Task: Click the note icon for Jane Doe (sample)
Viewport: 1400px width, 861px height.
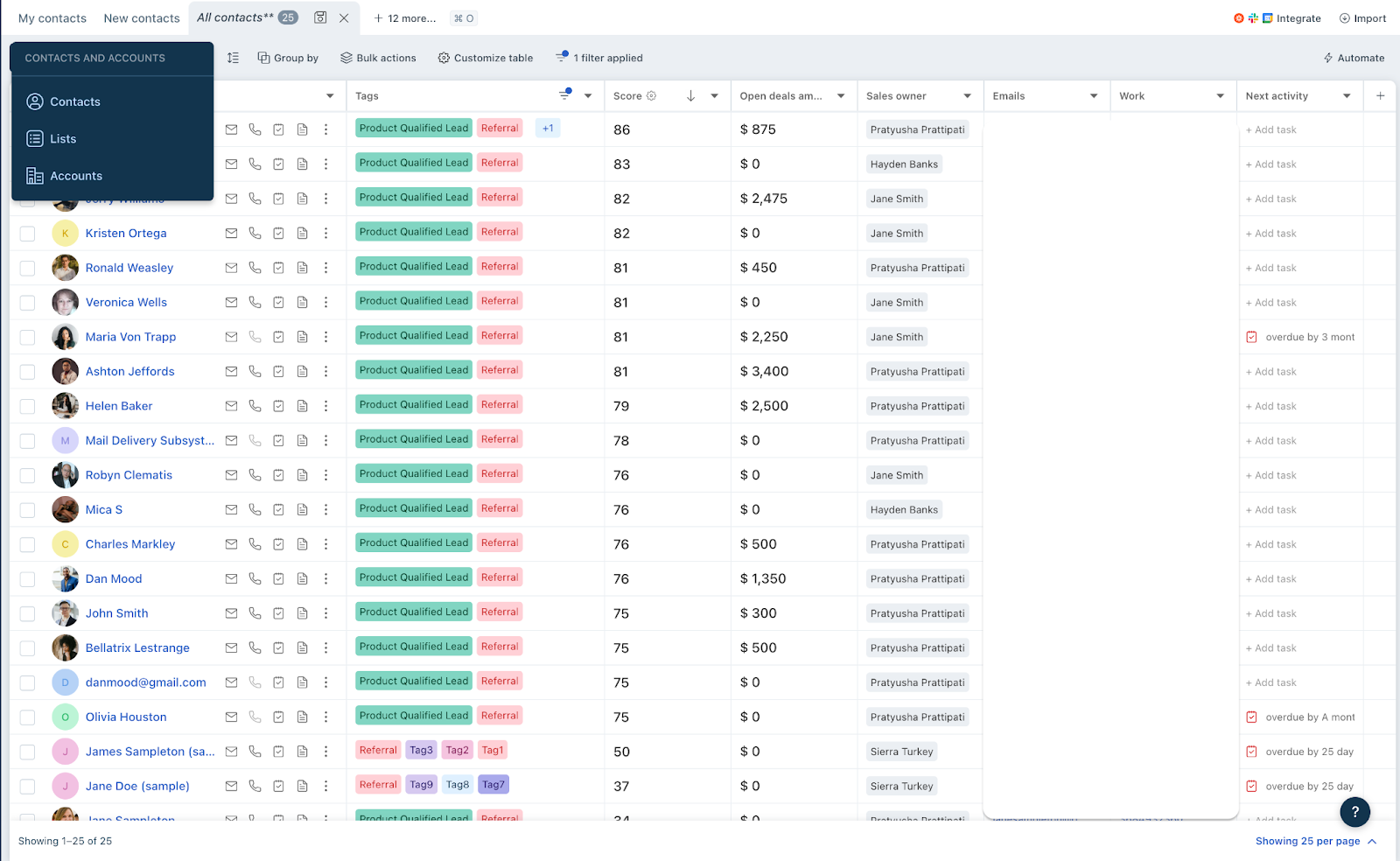Action: pyautogui.click(x=302, y=786)
